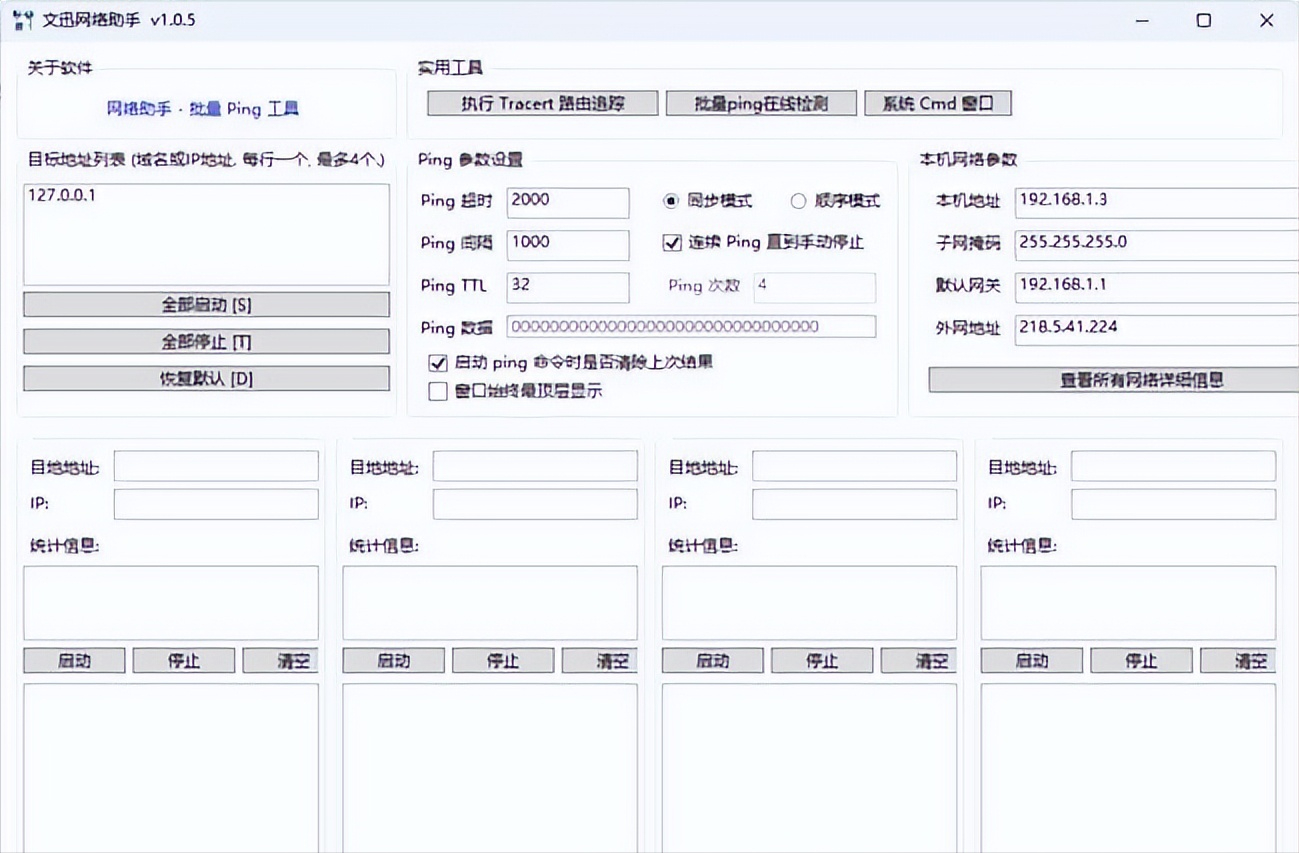Click 启动 in the fourth ping panel
1299x853 pixels.
pos(1031,661)
